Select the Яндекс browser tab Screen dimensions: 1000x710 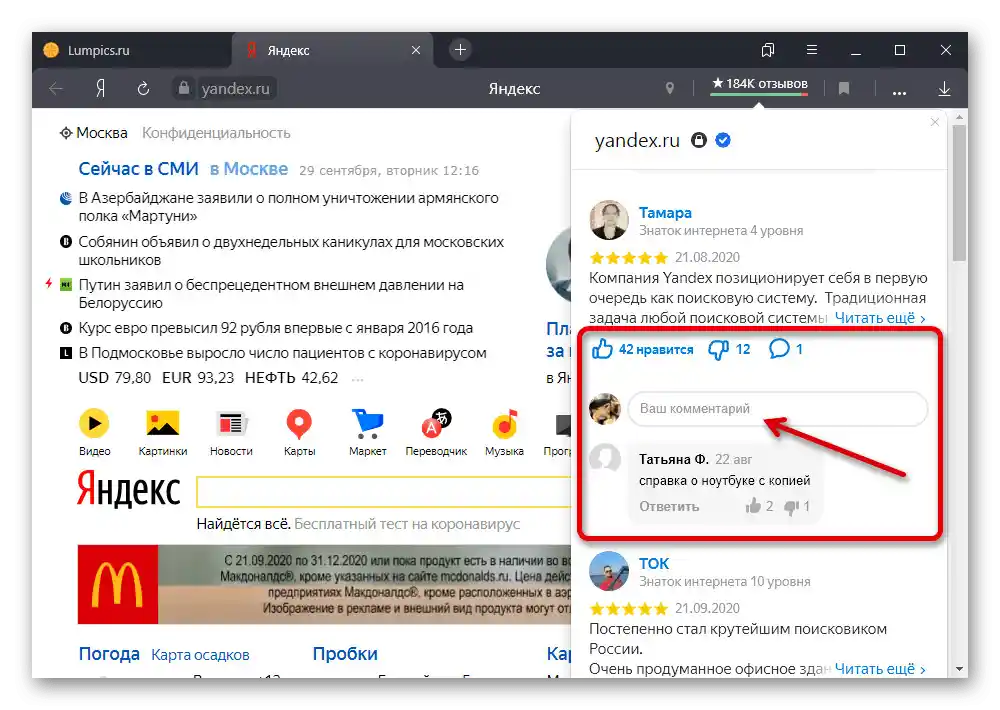[x=332, y=50]
